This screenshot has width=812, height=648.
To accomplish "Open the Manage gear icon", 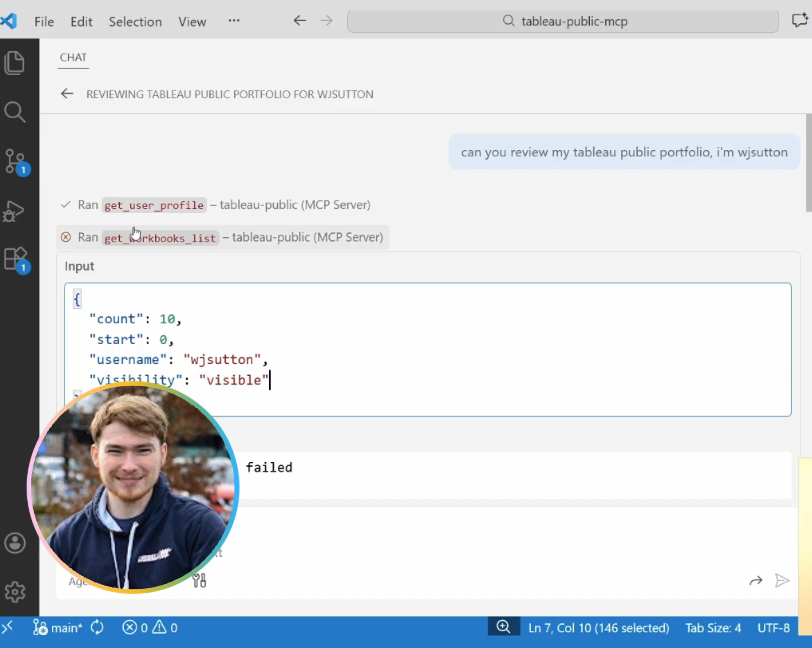I will click(15, 592).
